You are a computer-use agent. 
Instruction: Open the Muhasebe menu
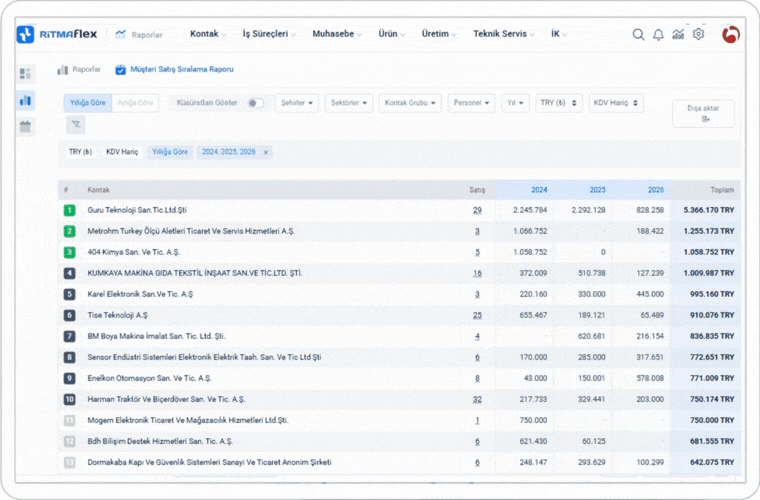(x=338, y=34)
